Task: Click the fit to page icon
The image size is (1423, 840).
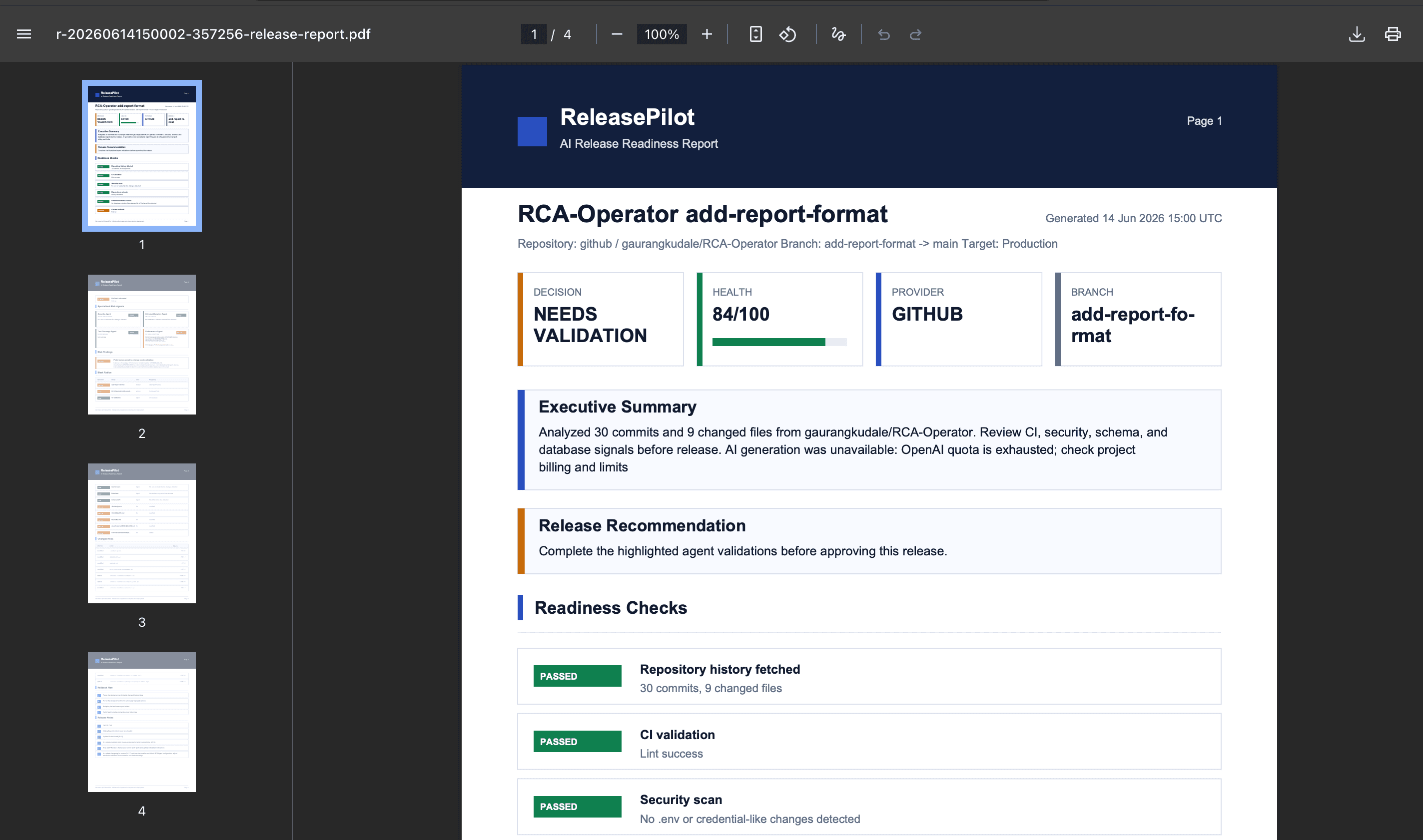Action: tap(755, 34)
